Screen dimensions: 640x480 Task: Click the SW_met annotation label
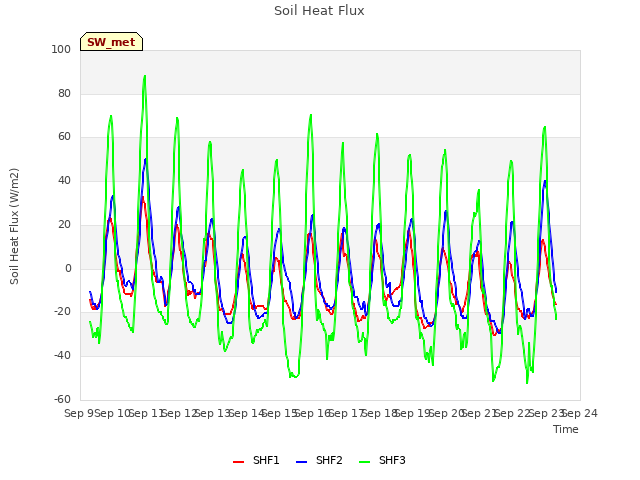111,42
